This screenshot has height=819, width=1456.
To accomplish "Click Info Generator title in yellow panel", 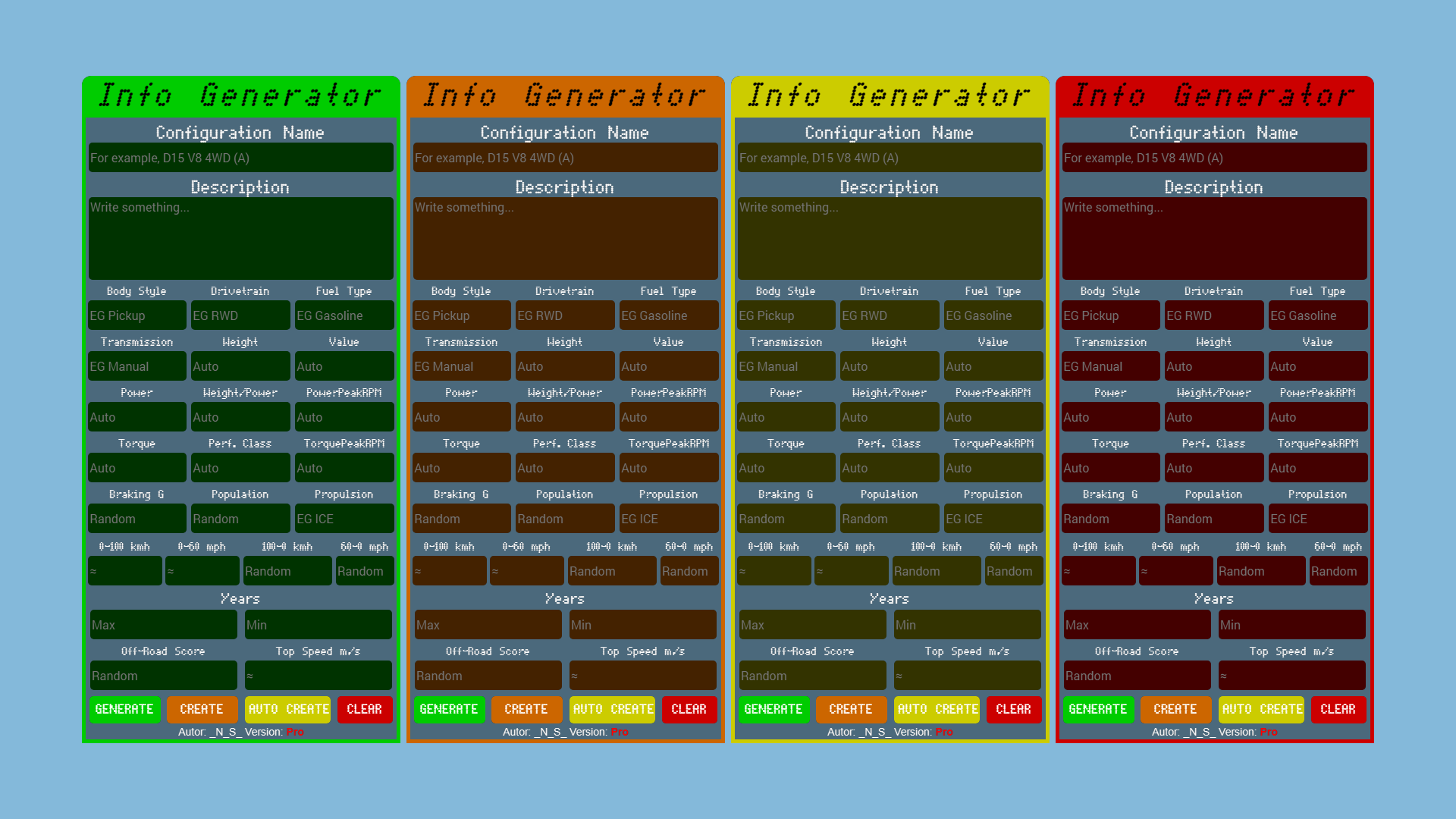I will 890,96.
